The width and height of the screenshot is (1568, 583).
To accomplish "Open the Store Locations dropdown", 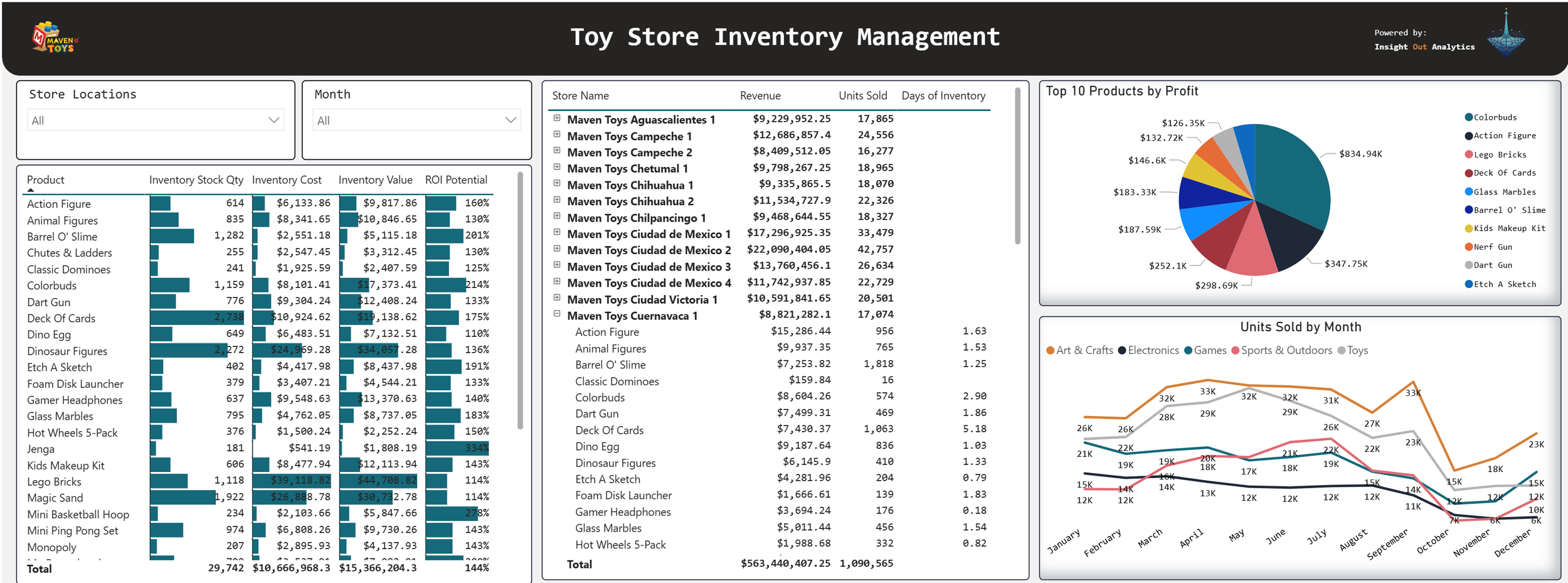I will coord(156,120).
